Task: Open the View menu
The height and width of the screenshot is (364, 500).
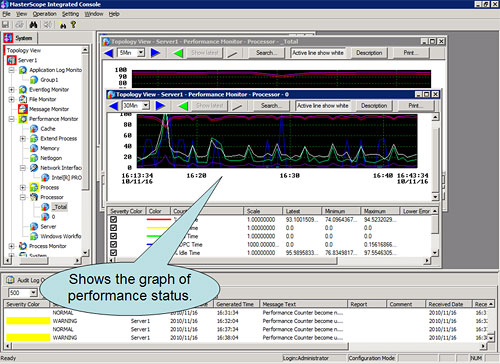Action: click(21, 14)
